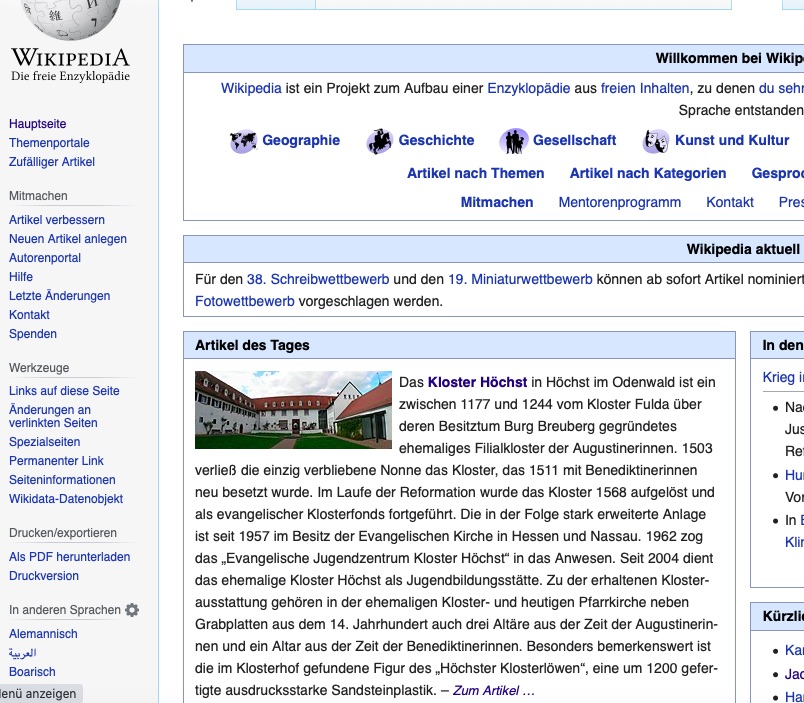Download page via Als PDF herunterladen
Viewport: 804px width, 703px height.
coord(69,557)
